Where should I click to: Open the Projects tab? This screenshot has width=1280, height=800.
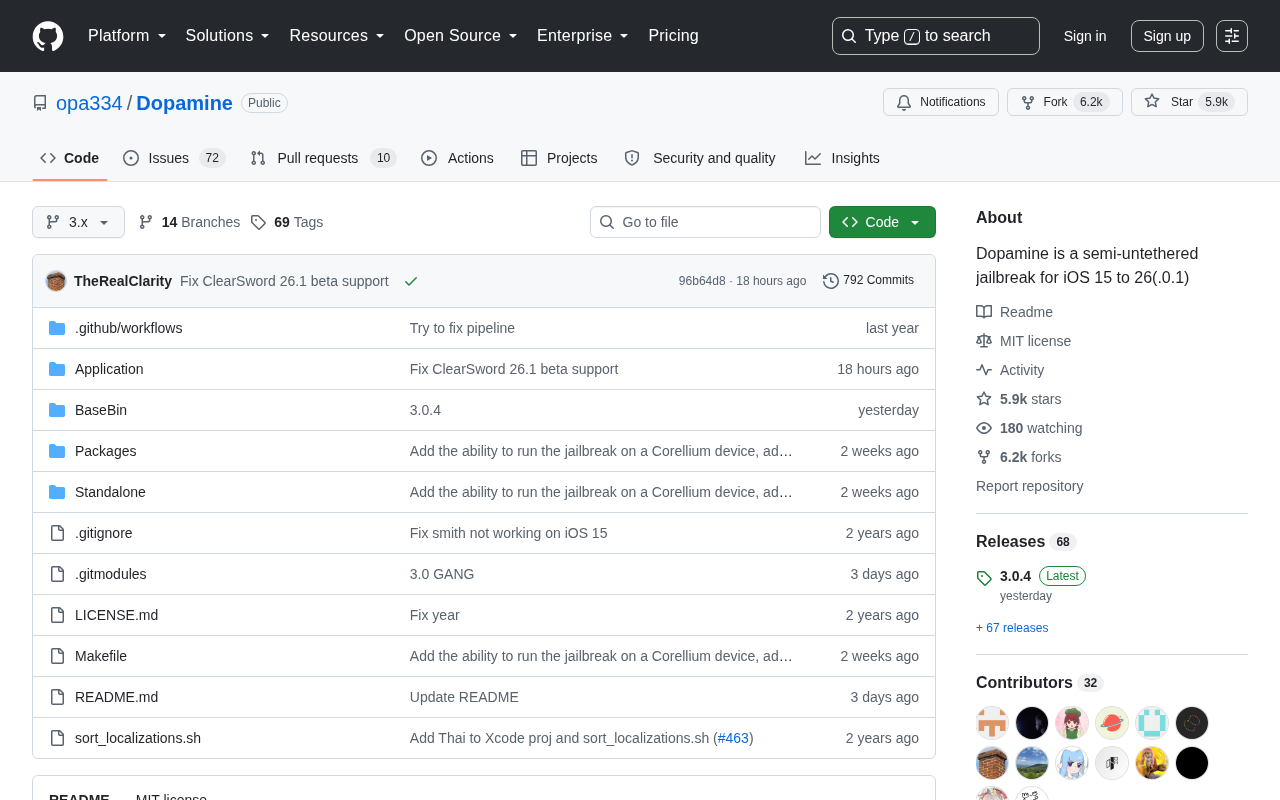point(559,158)
